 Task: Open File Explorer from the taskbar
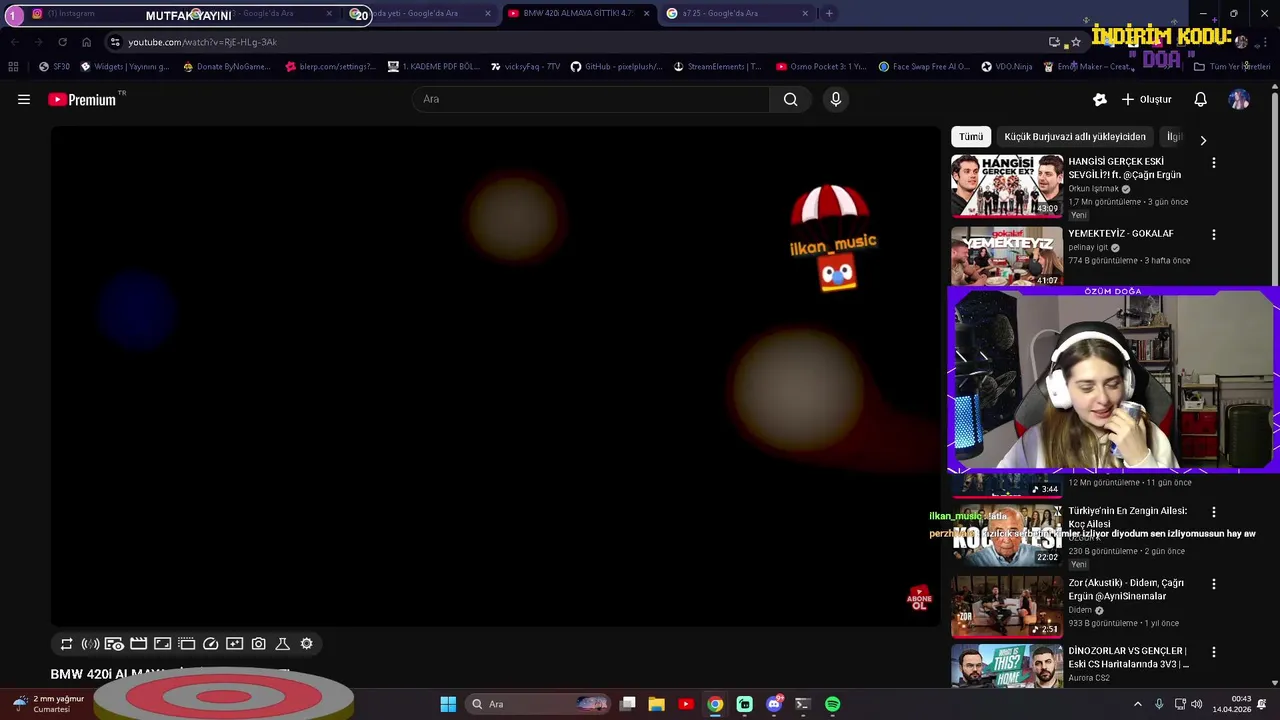[x=656, y=704]
